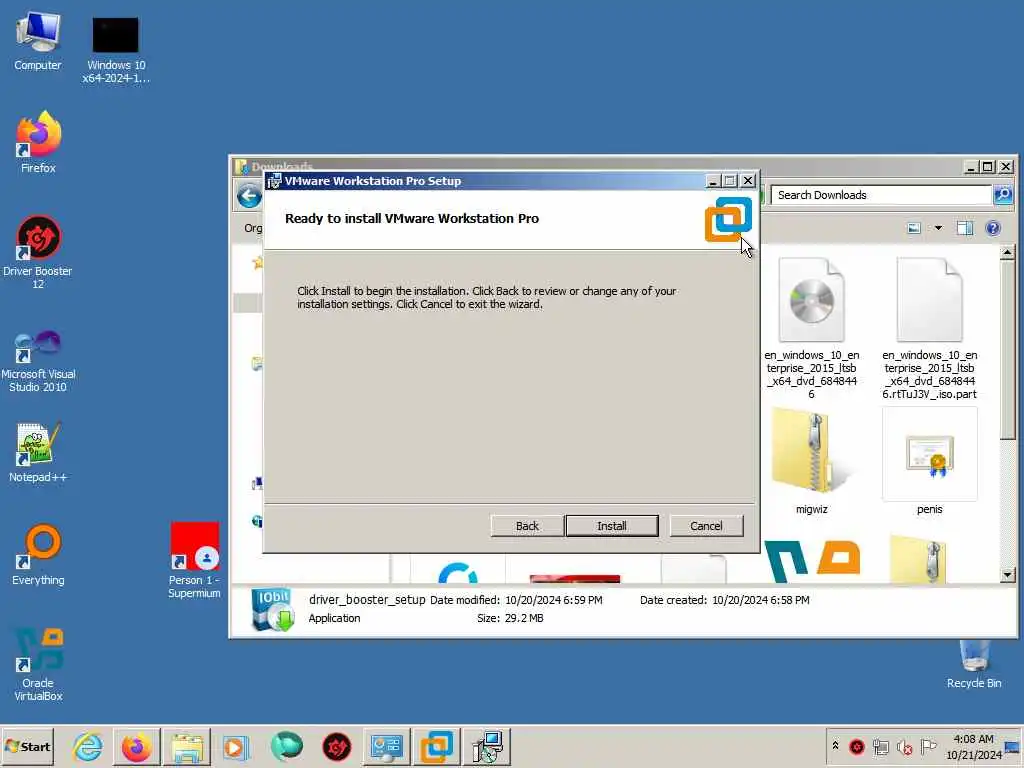Select Person 1 - Supermium shortcut

(194, 560)
